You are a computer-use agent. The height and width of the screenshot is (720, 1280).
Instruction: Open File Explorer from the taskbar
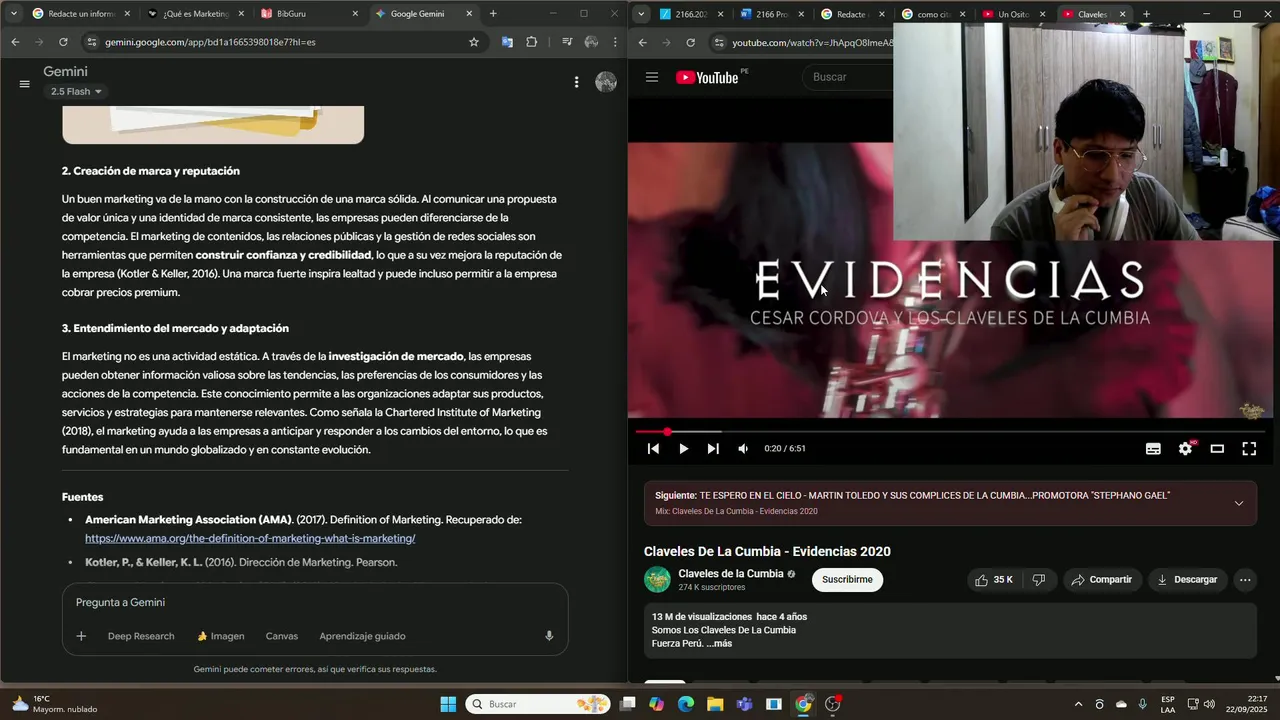pos(715,704)
